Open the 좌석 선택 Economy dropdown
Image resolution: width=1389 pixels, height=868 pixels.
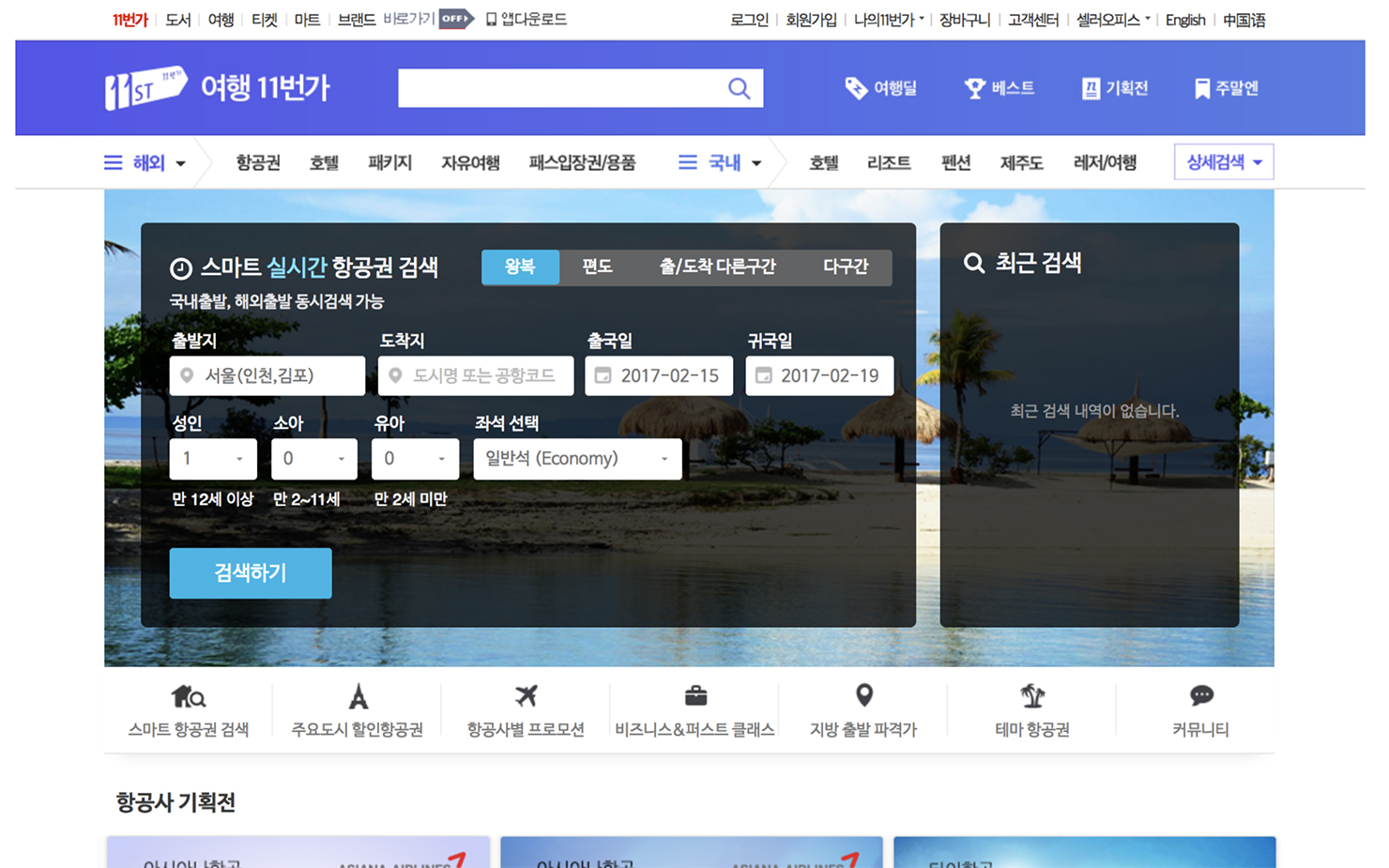tap(577, 459)
